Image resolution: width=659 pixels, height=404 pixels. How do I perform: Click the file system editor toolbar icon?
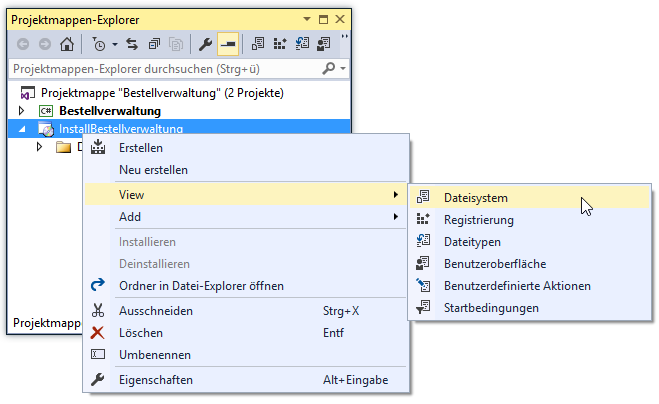[258, 44]
